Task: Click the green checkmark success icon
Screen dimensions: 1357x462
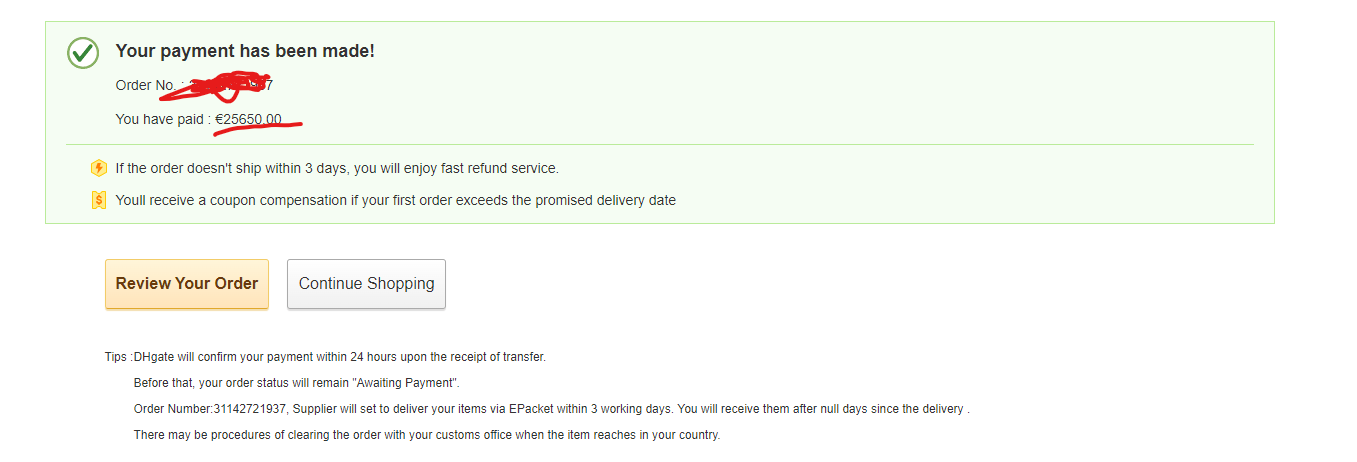Action: click(83, 53)
